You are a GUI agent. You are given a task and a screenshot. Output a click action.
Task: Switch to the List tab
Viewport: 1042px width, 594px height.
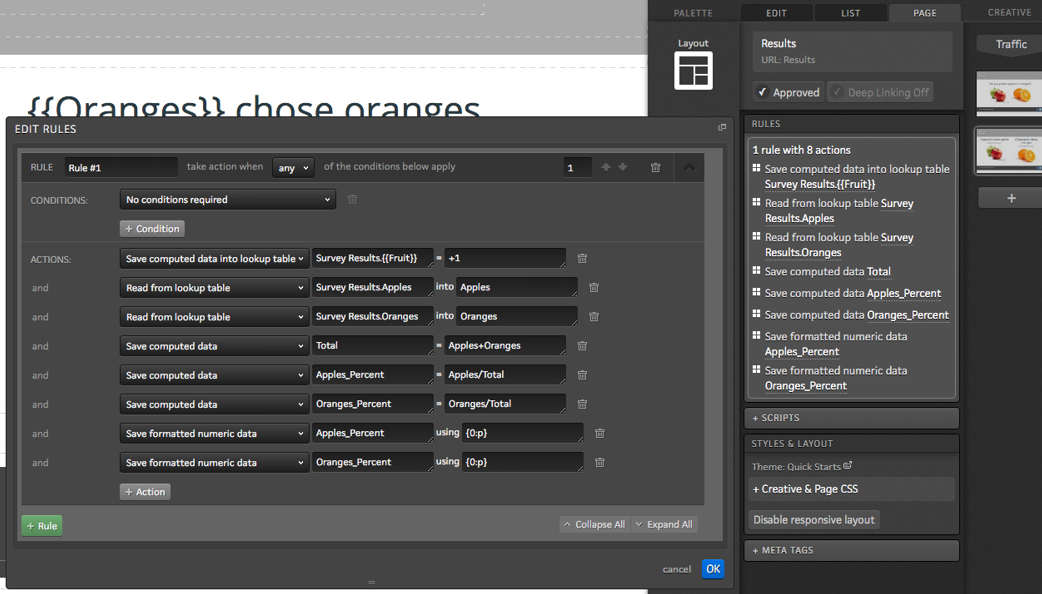850,13
